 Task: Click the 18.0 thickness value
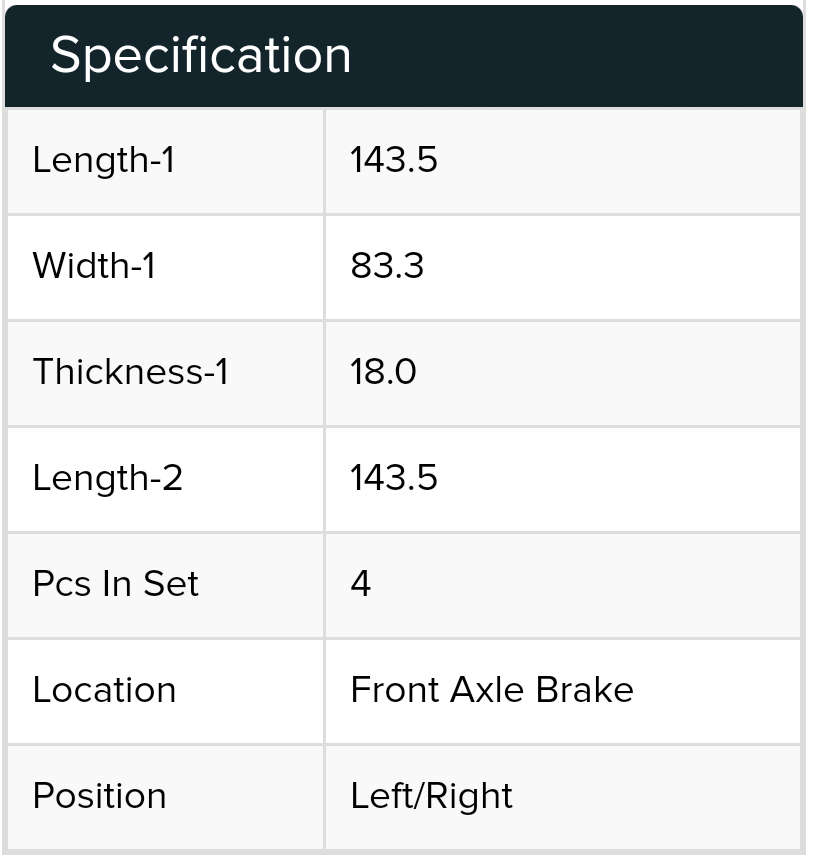click(383, 372)
